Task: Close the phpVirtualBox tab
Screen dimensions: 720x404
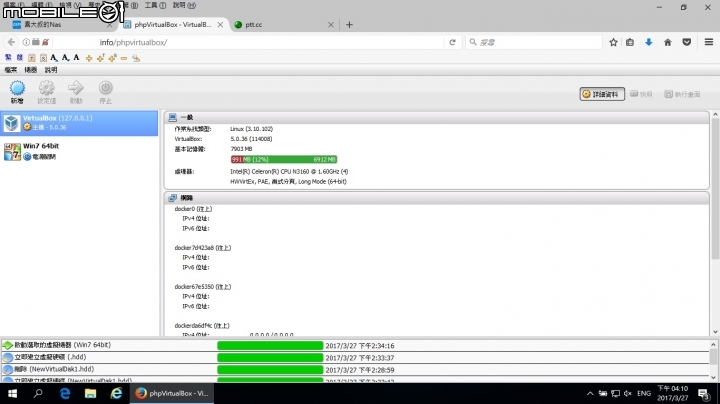Action: pyautogui.click(x=220, y=25)
